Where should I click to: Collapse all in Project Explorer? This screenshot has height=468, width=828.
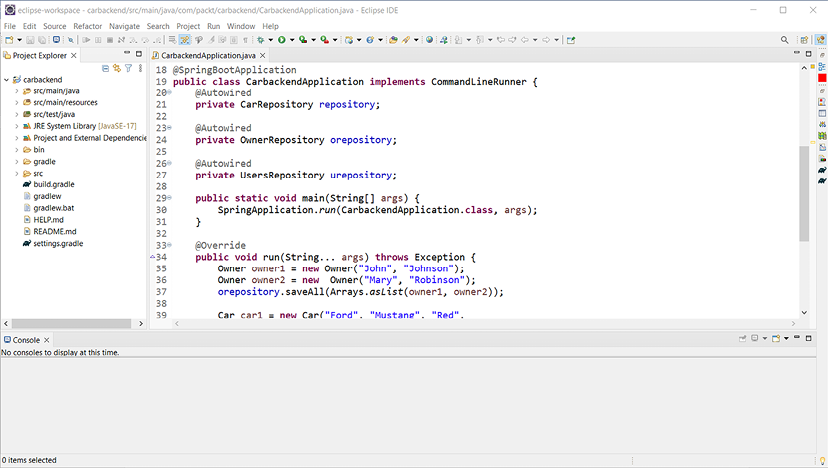click(x=106, y=69)
